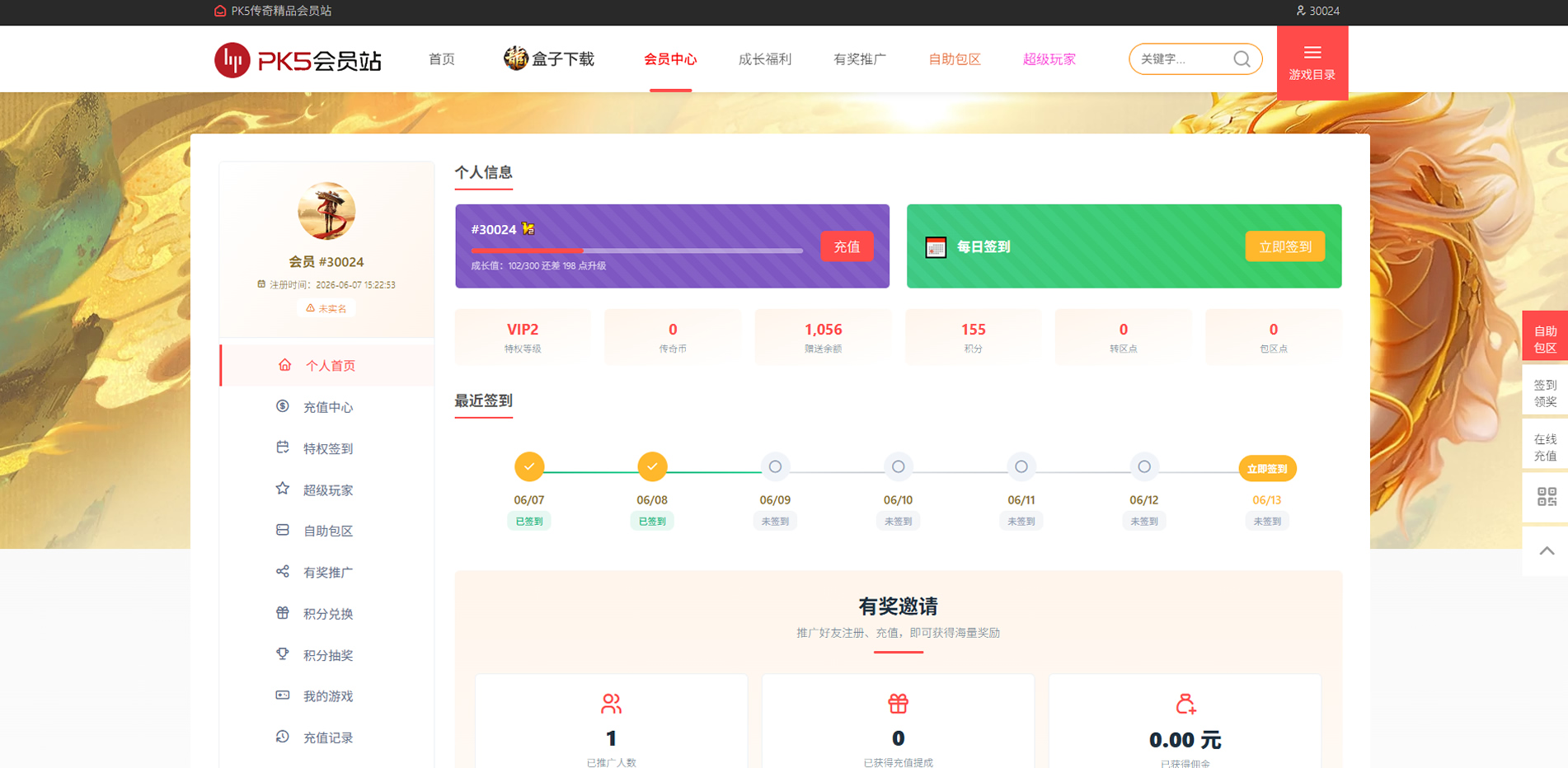Viewport: 1568px width, 768px height.
Task: Open 超级玩家 in top navigation
Action: coord(1049,59)
